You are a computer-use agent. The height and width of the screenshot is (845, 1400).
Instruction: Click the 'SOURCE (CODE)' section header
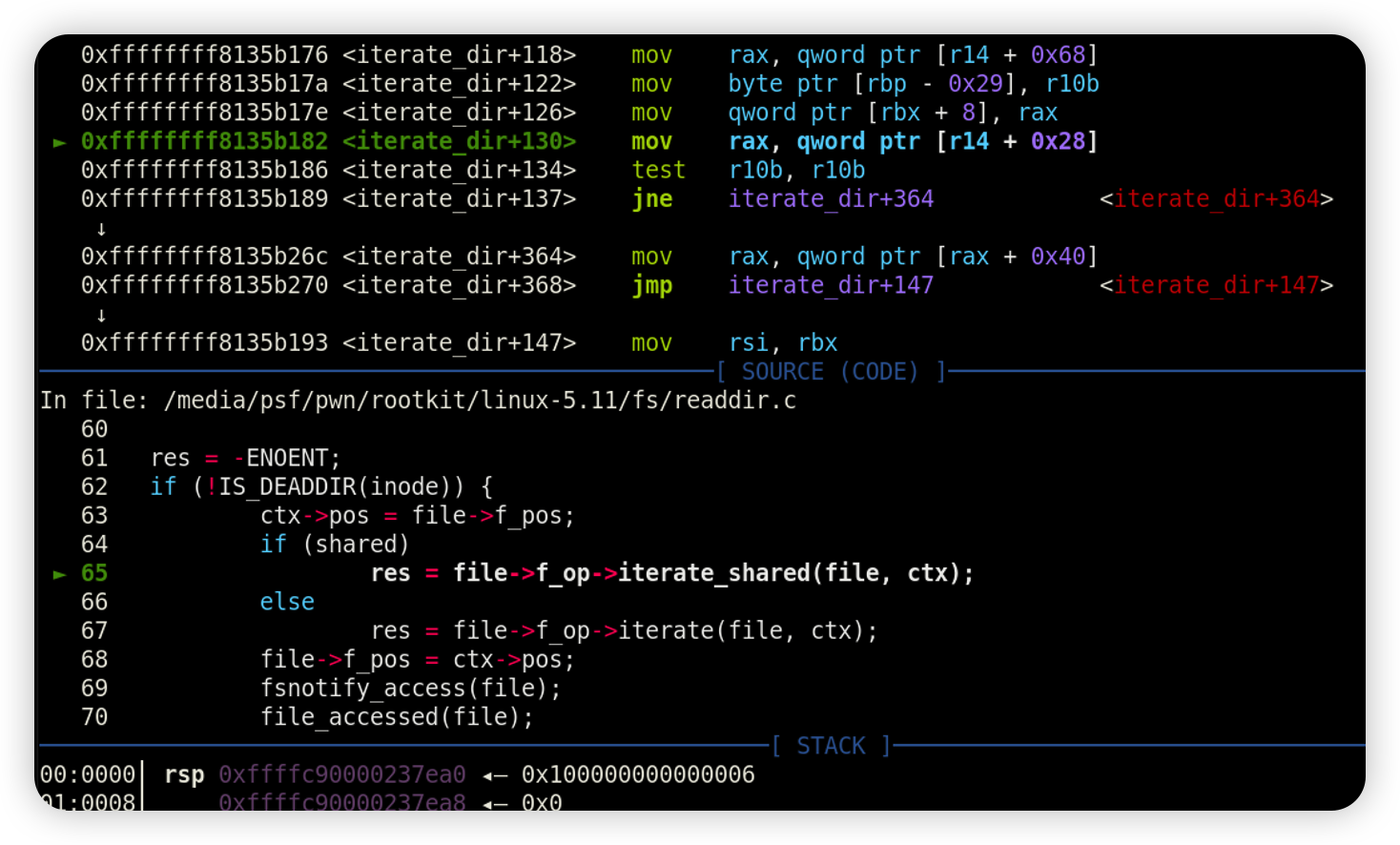point(830,371)
